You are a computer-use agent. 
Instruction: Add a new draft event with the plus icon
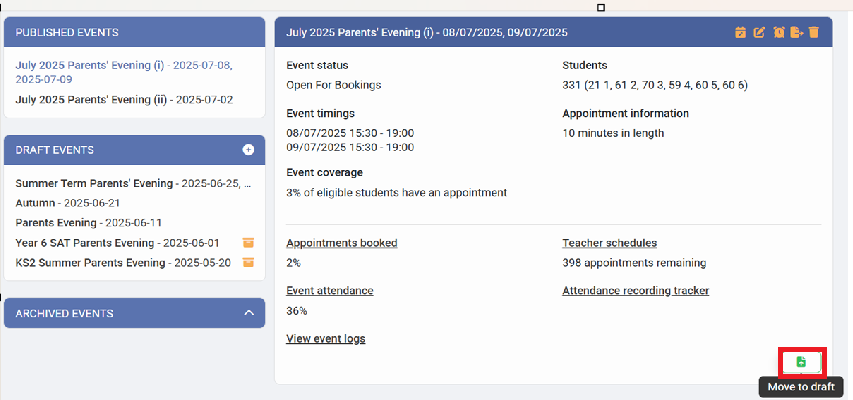click(x=248, y=150)
